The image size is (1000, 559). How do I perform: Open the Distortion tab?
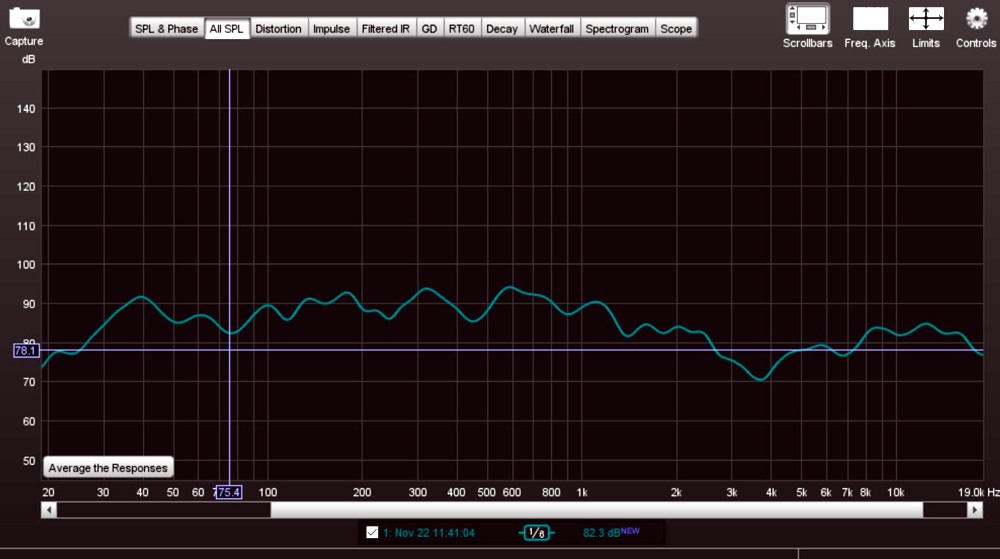(x=278, y=29)
